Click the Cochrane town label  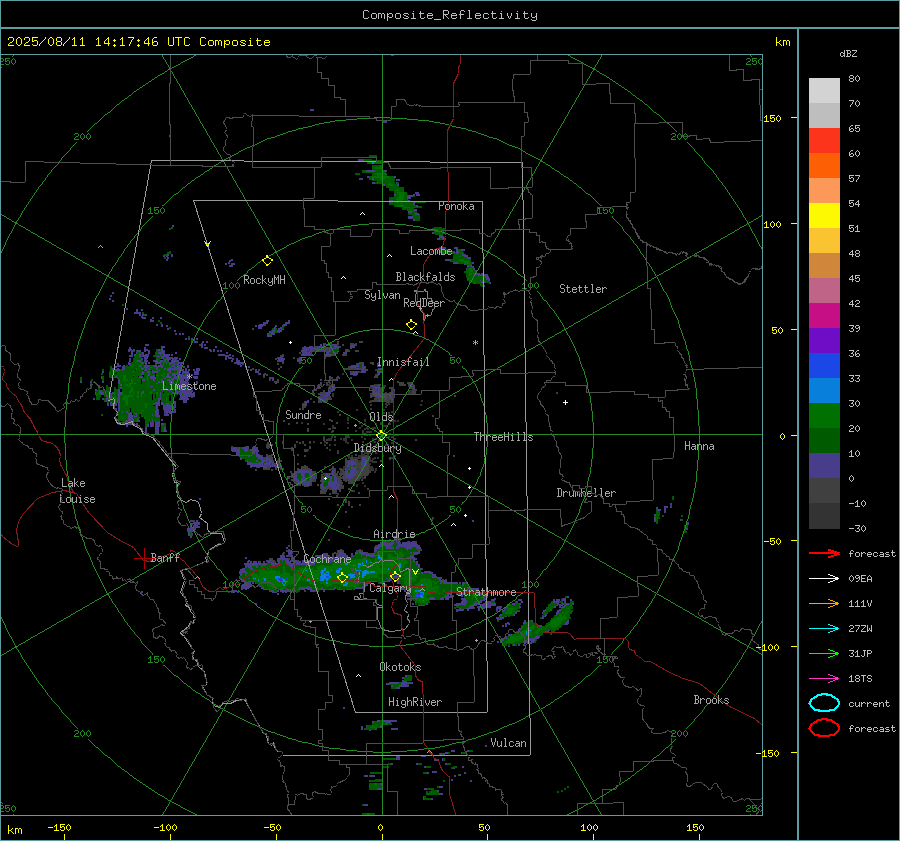coord(327,559)
